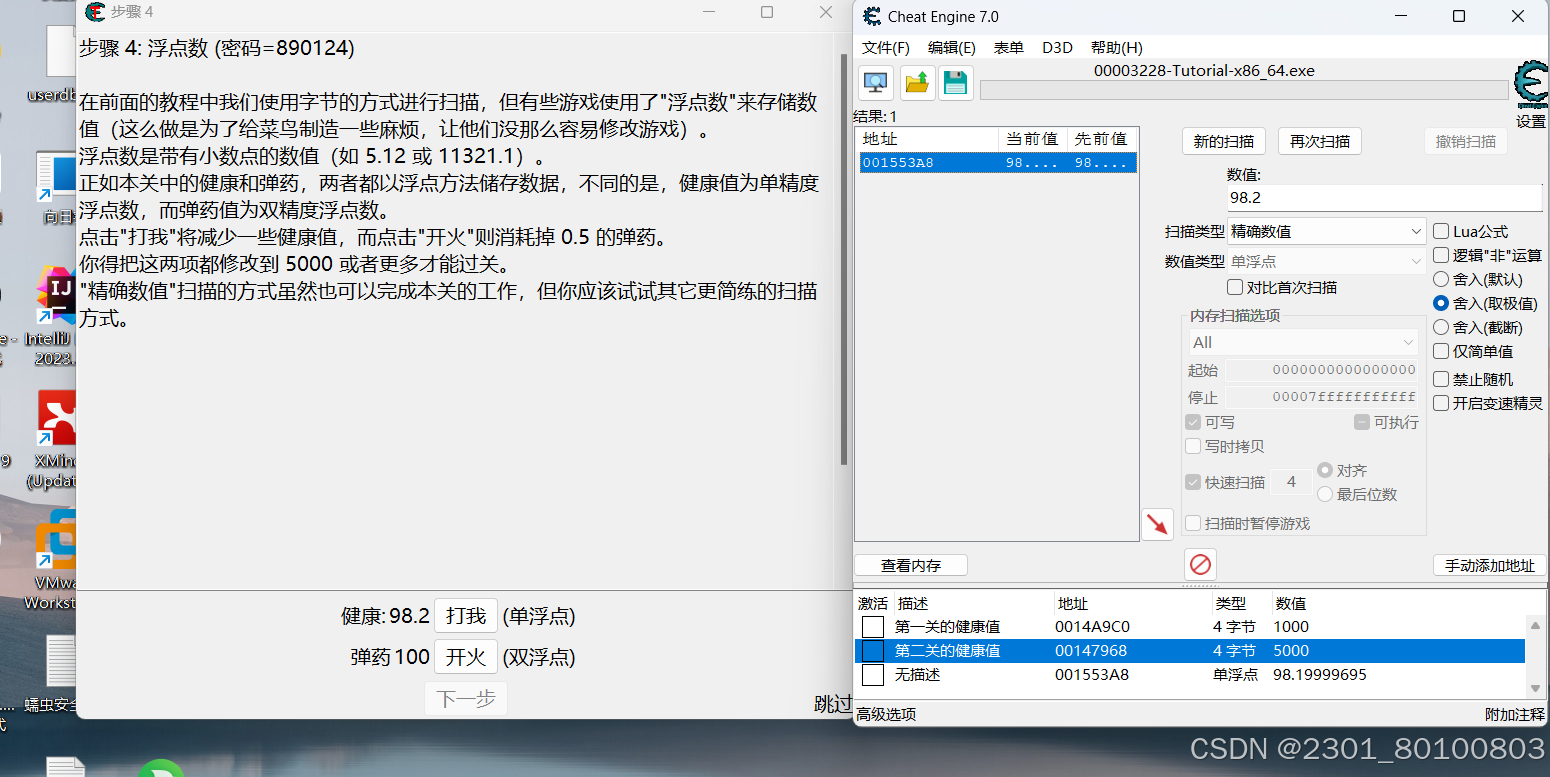
Task: Open Cheat Engine settings logo icon
Action: [x=1530, y=86]
